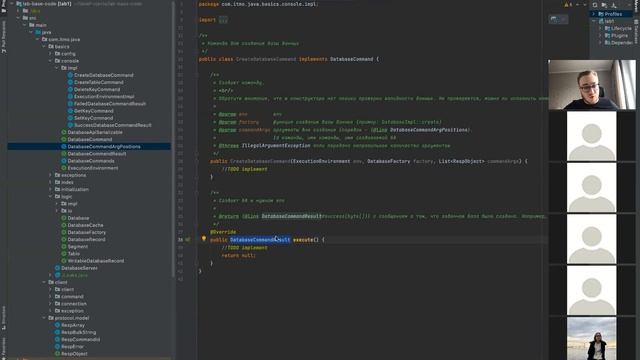
Task: Open ExecutionEnvironment interface file
Action: click(93, 168)
